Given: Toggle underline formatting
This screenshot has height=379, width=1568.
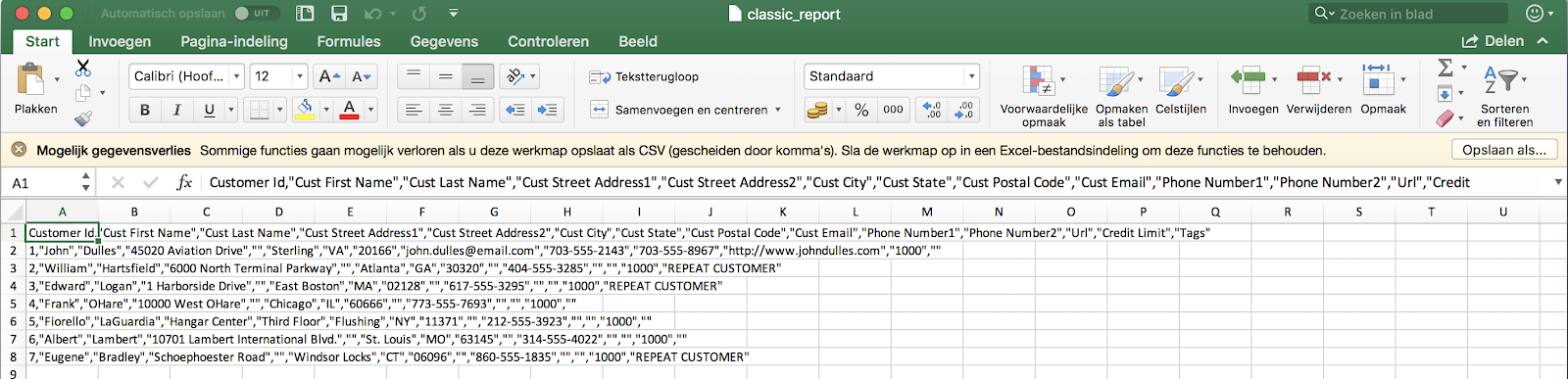Looking at the screenshot, I should tap(209, 110).
